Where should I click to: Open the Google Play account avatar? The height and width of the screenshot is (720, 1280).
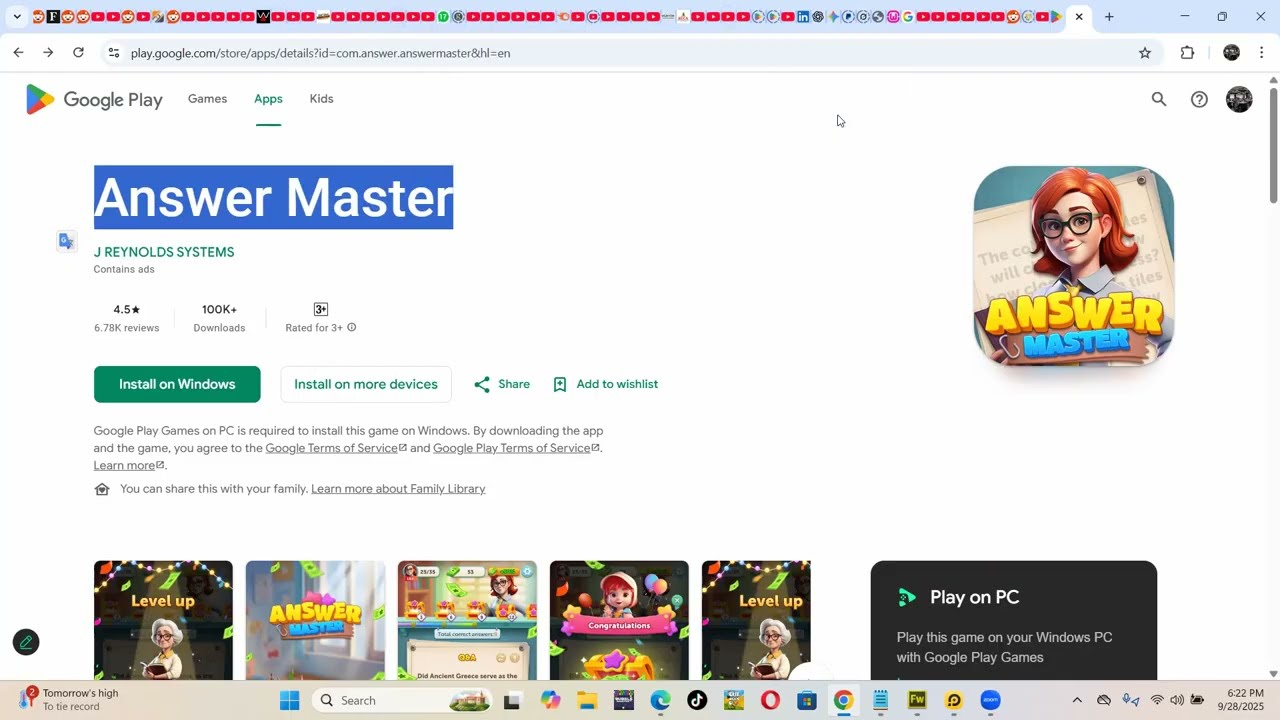1239,99
